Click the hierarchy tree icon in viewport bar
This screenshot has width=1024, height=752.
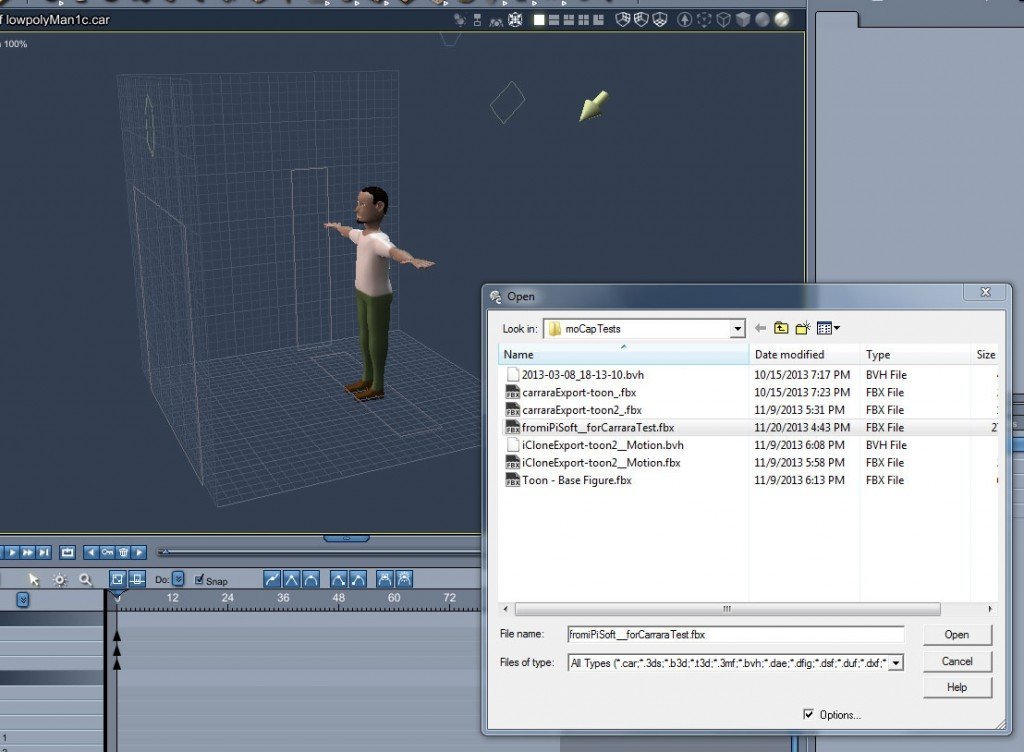[477, 20]
